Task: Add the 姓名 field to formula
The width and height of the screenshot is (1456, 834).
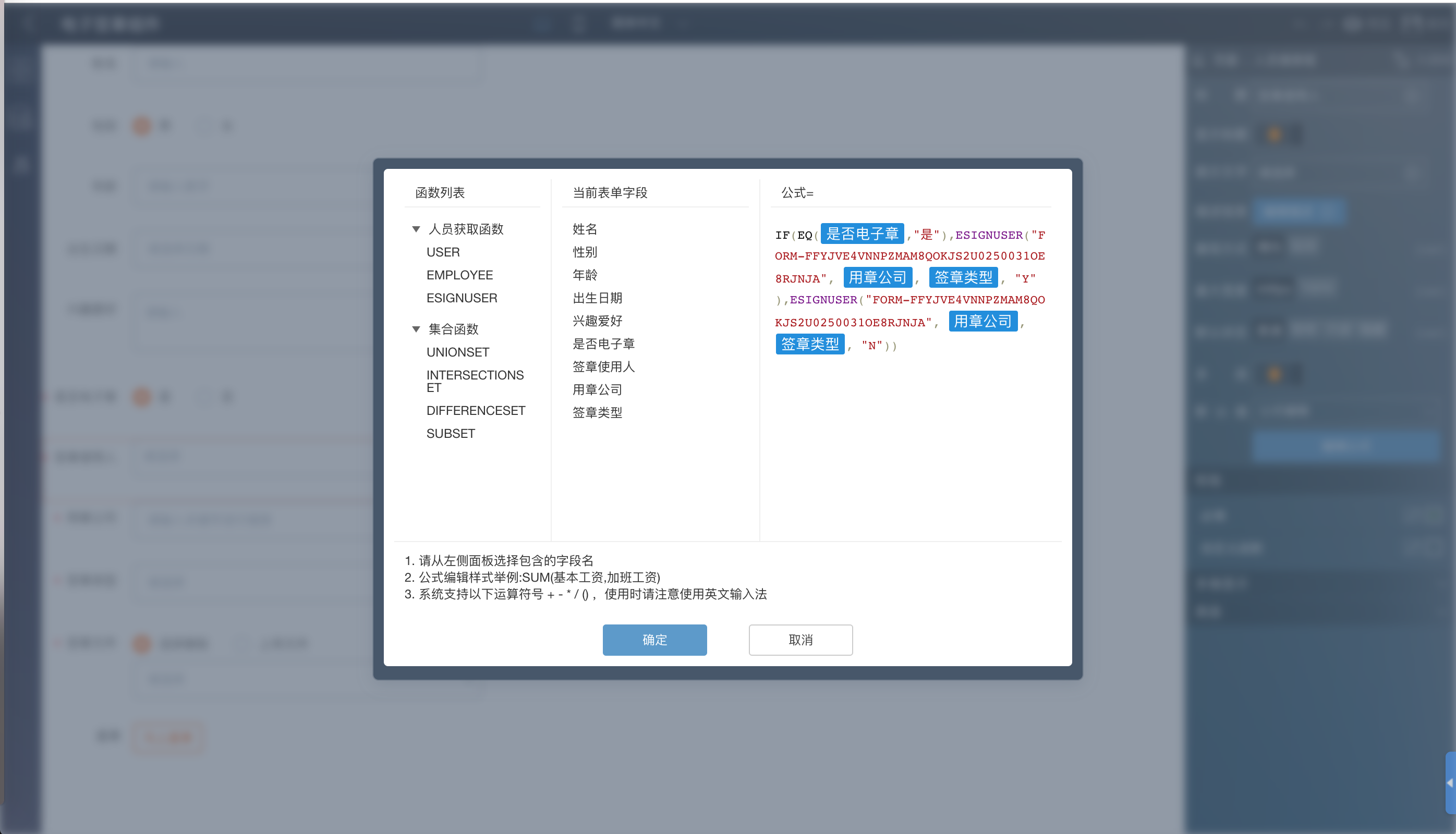Action: click(585, 229)
